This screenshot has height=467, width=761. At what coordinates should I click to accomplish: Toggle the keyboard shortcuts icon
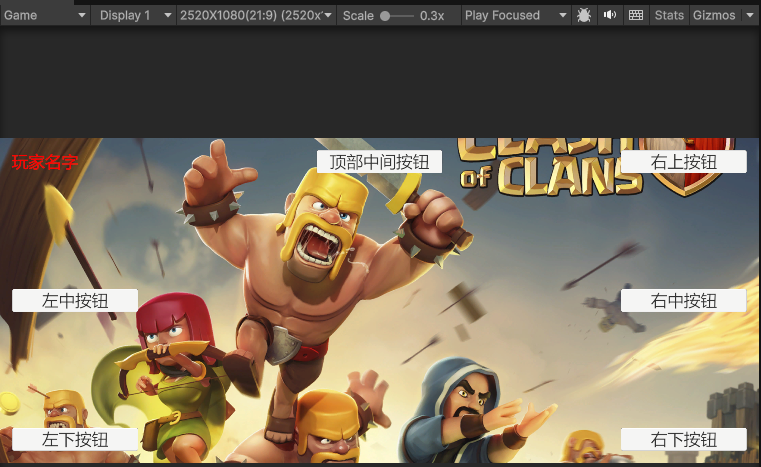click(x=636, y=15)
